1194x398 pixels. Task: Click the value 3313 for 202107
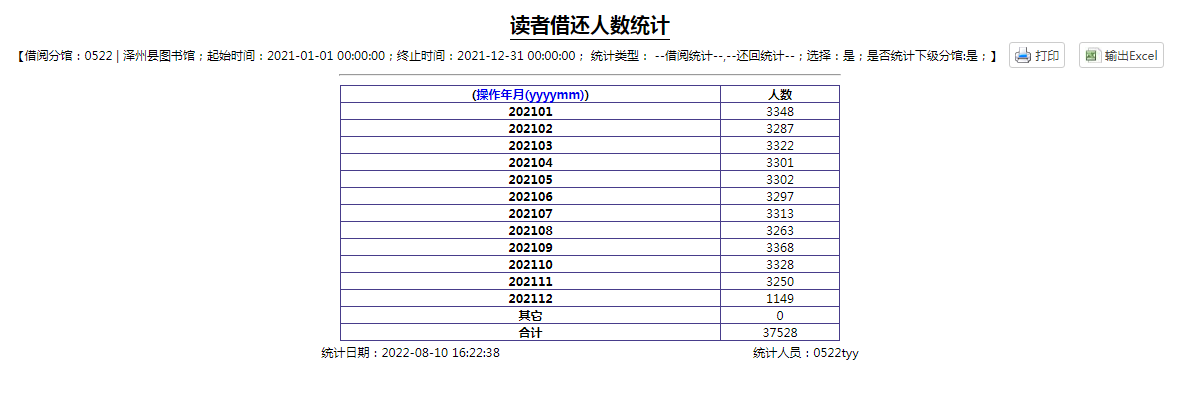coord(780,214)
